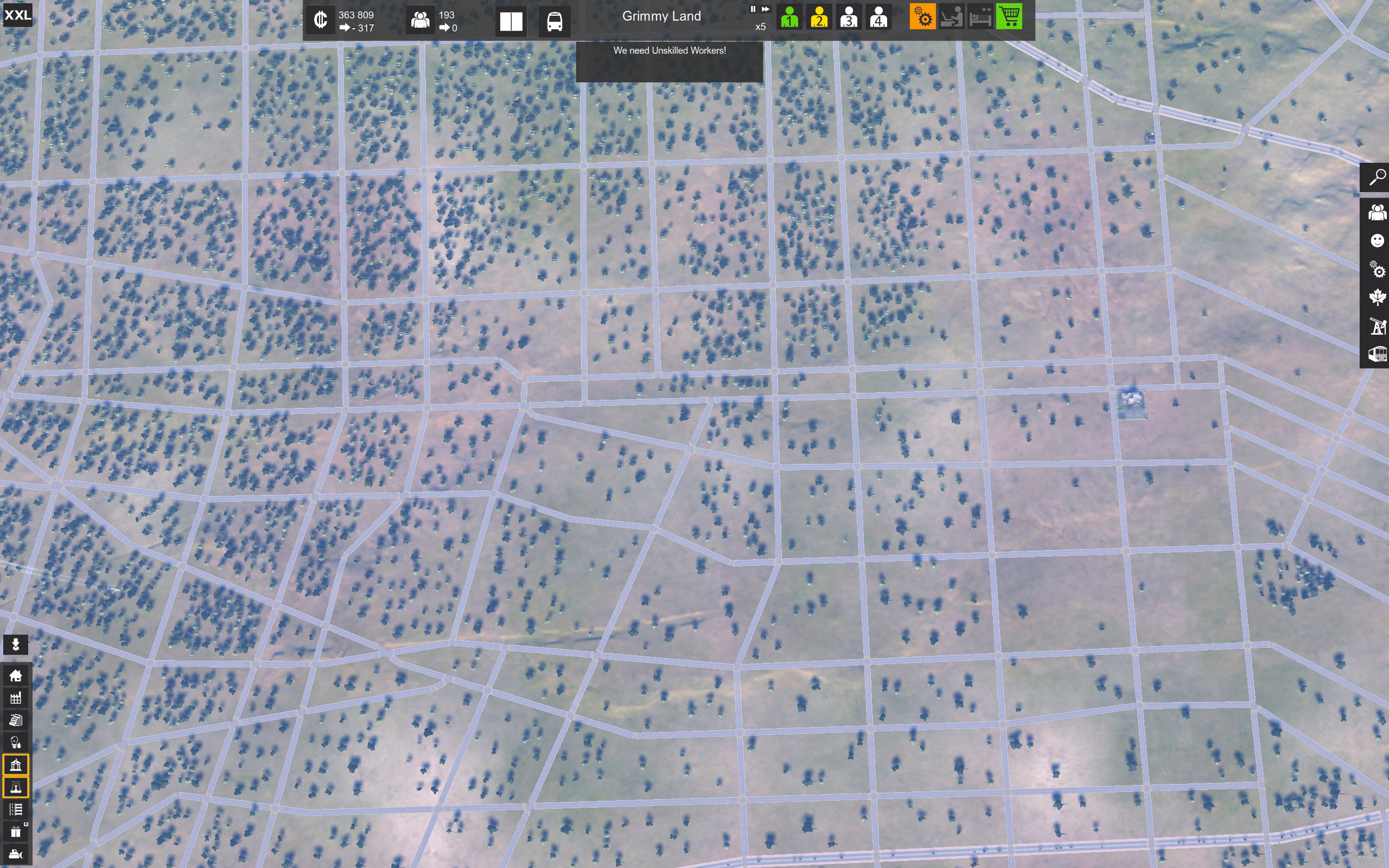Click the population count 193
This screenshot has height=868, width=1389.
pyautogui.click(x=447, y=15)
